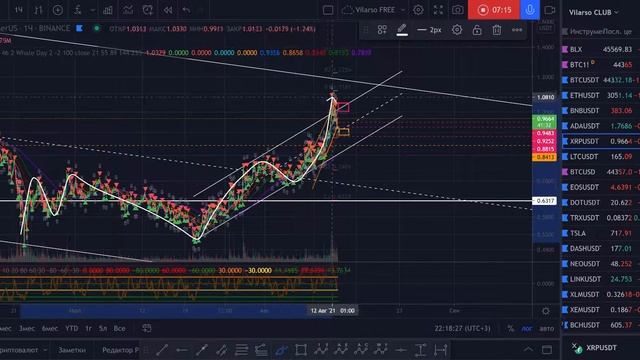Open the chart layout selector
The image size is (640, 360).
tap(328, 10)
